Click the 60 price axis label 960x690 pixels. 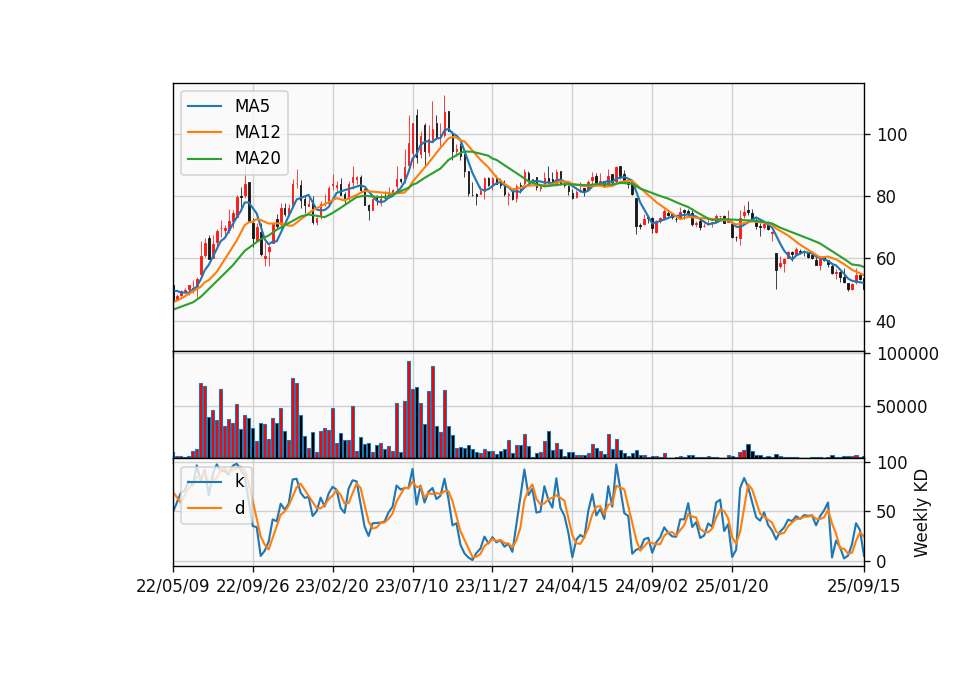(x=886, y=260)
